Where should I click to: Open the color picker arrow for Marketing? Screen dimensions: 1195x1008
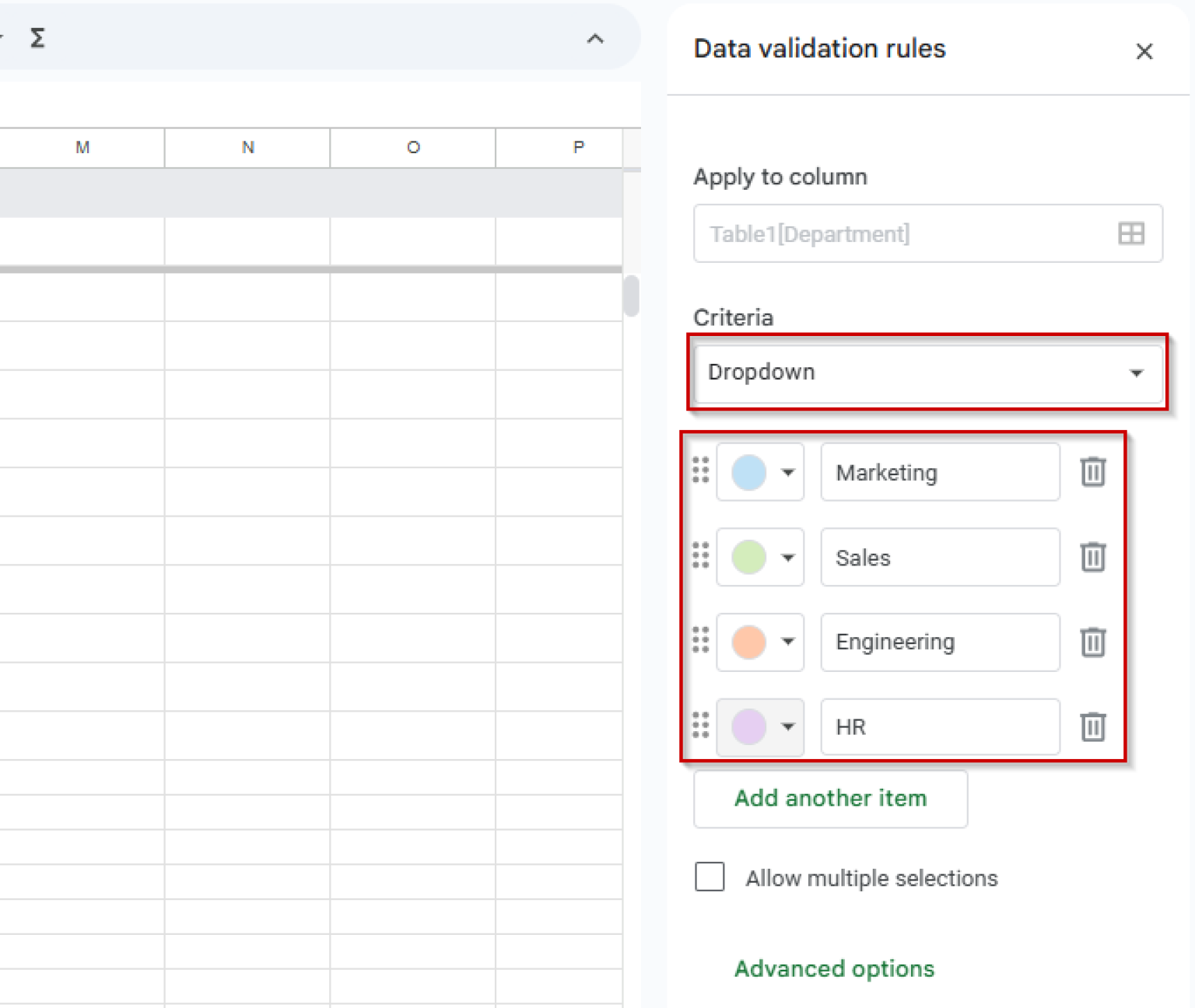coord(787,471)
